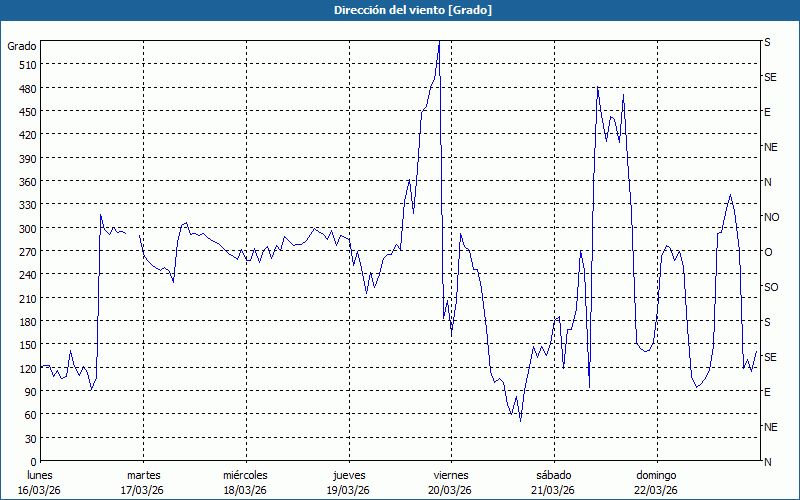Screen dimensions: 800x500
Task: Click the 'O' compass label on right axis
Action: tap(768, 252)
